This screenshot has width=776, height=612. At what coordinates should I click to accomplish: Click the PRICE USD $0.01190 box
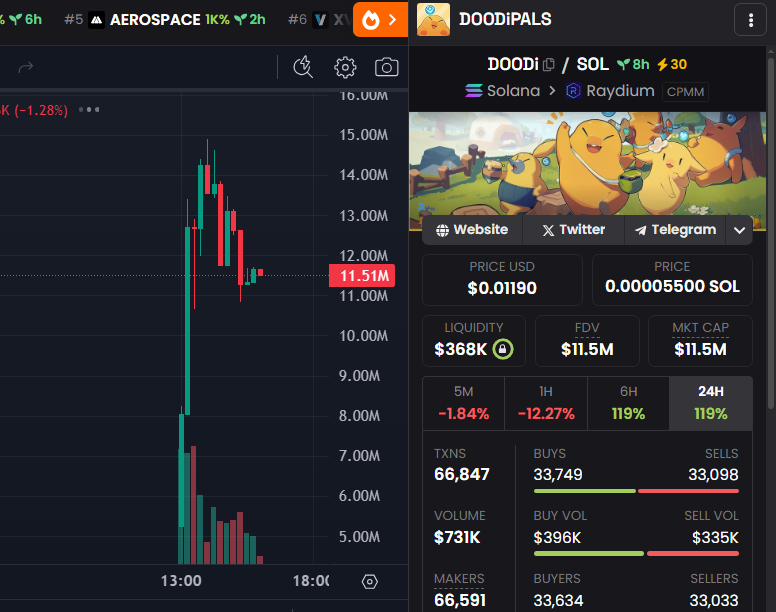pos(502,280)
